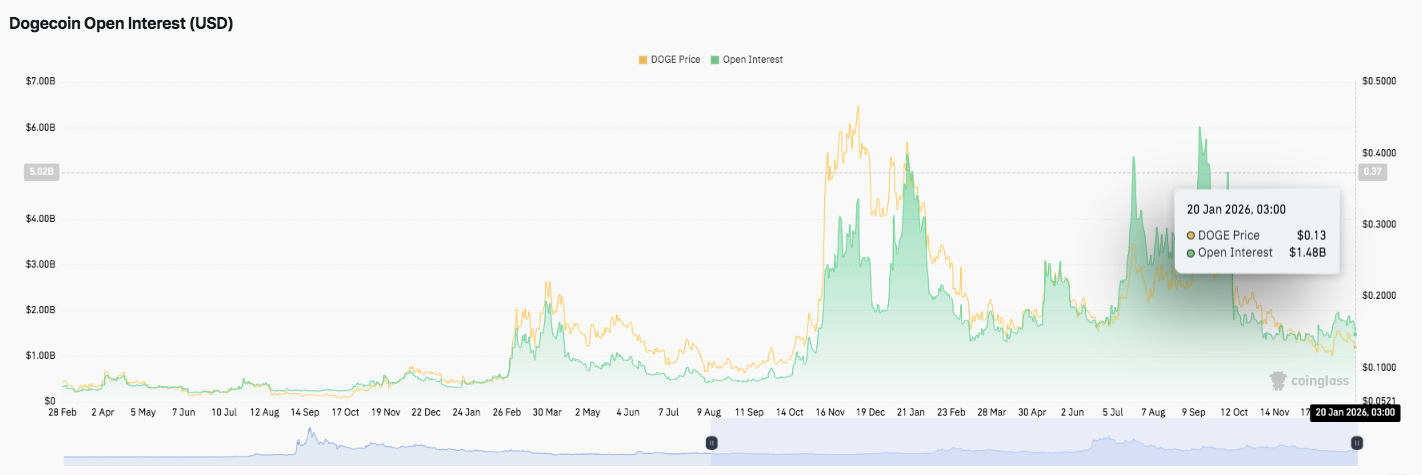Click the $7.00B y-axis label
The image size is (1422, 475).
pyautogui.click(x=41, y=81)
